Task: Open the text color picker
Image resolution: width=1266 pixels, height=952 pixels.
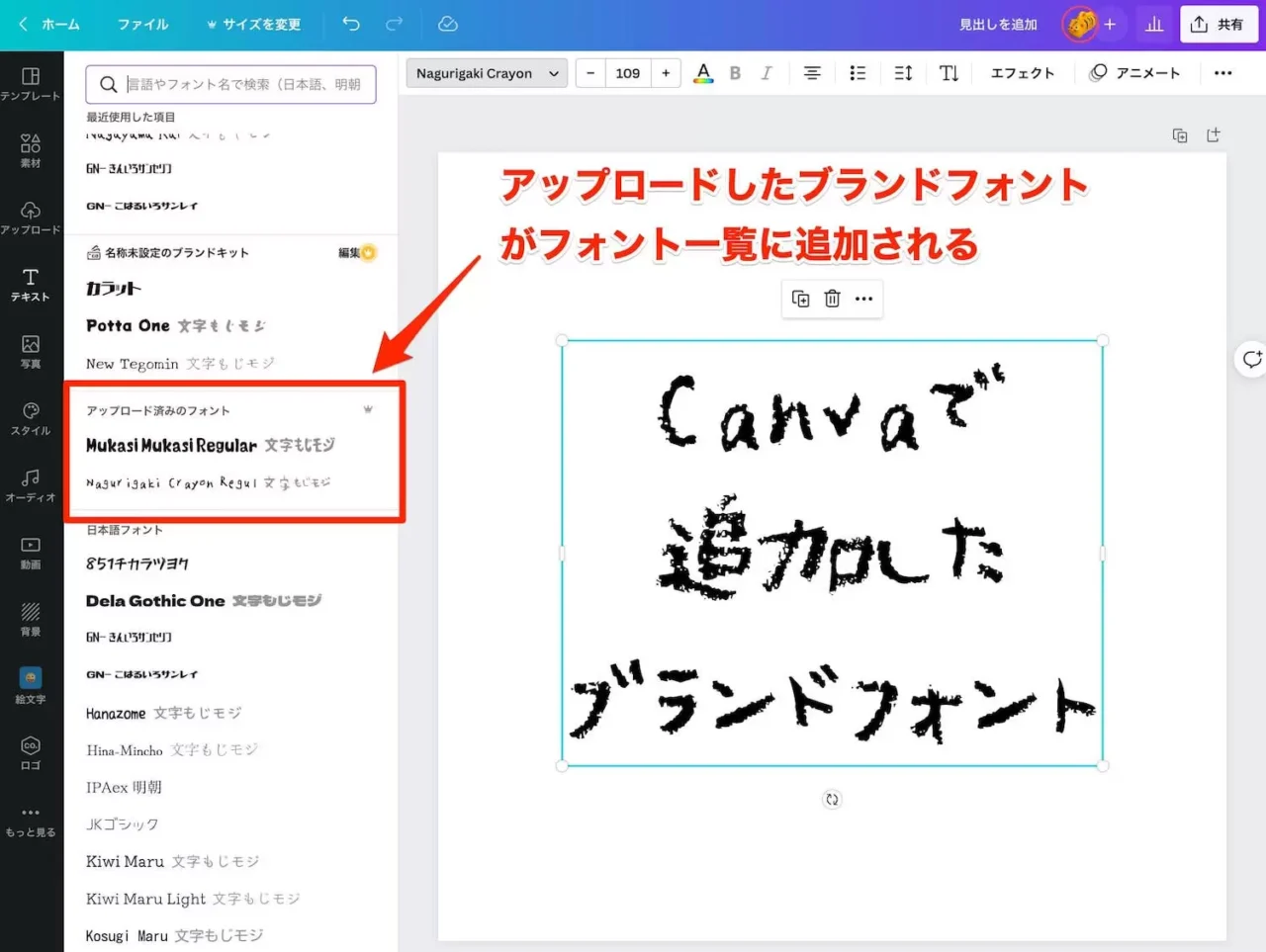Action: pyautogui.click(x=703, y=73)
